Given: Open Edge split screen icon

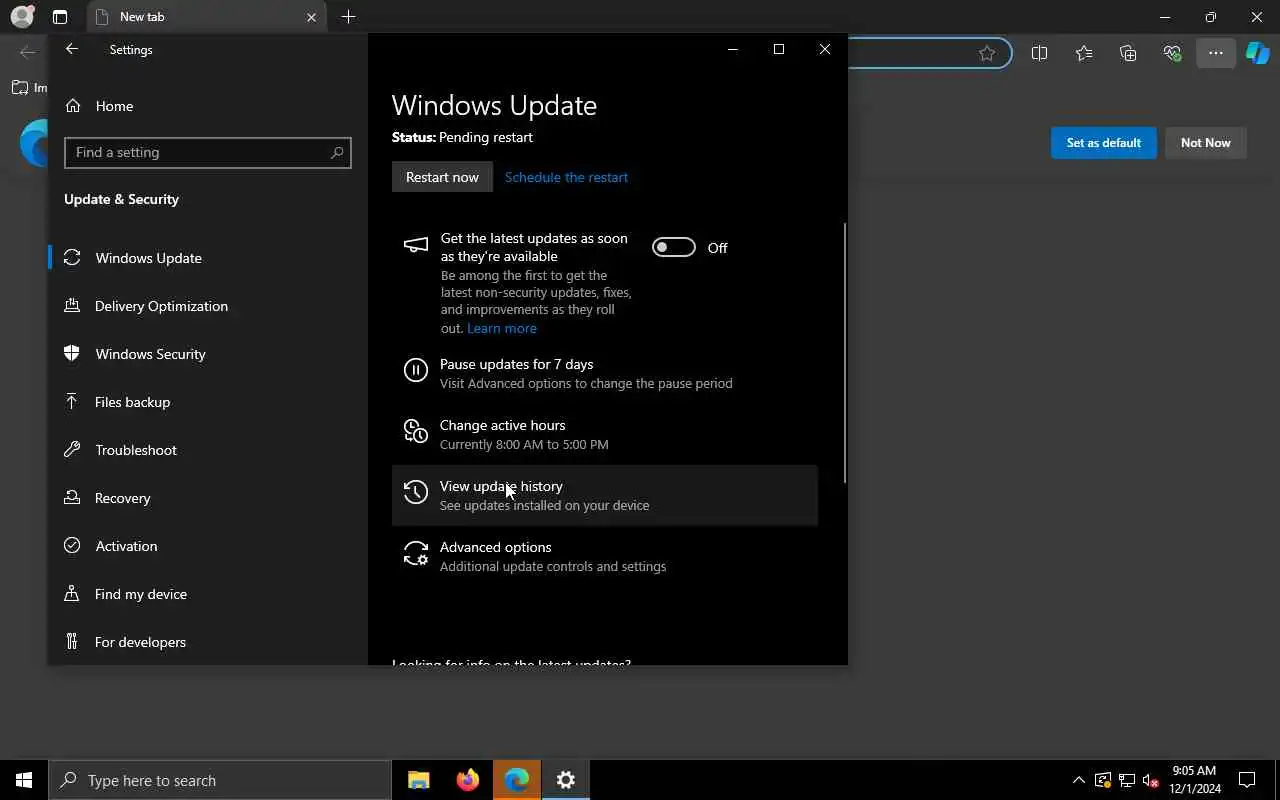Looking at the screenshot, I should 1039,53.
